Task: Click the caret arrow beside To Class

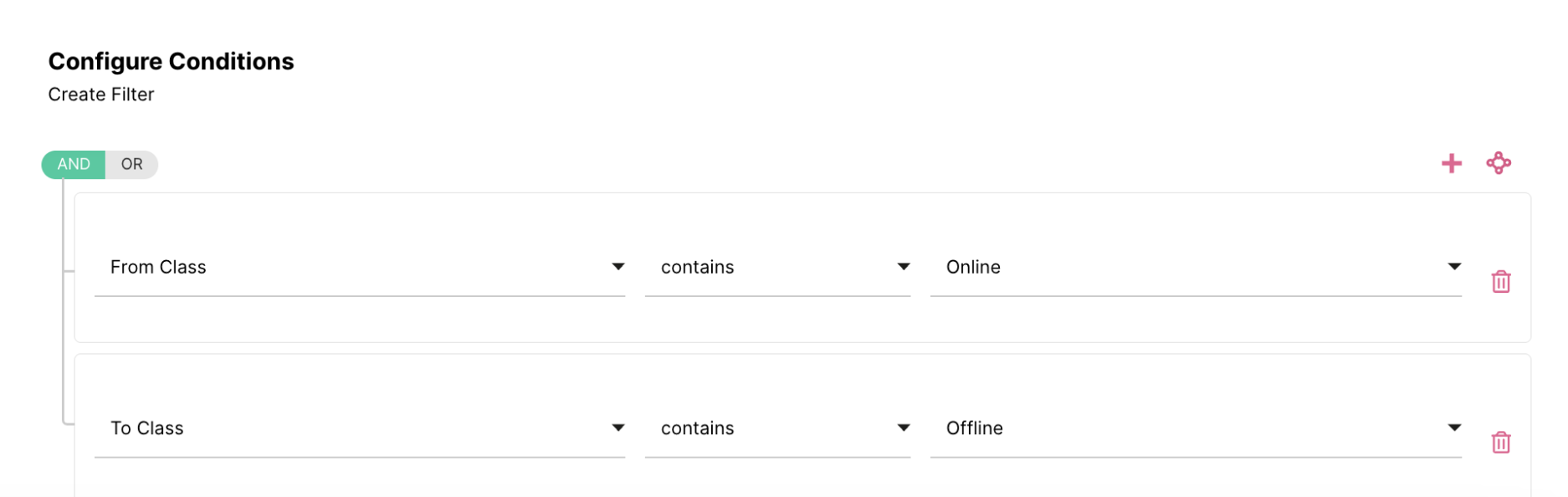Action: coord(617,428)
